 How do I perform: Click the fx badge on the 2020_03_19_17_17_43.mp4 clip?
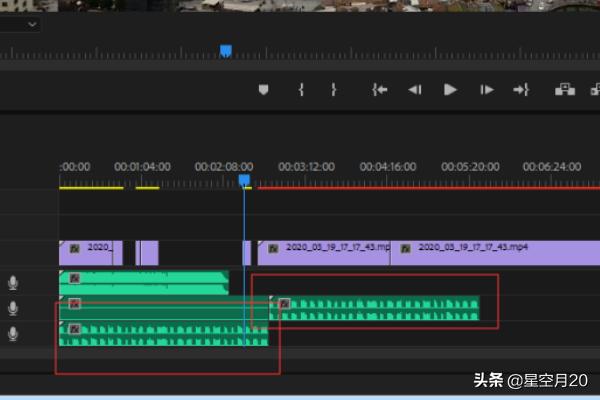[x=406, y=249]
